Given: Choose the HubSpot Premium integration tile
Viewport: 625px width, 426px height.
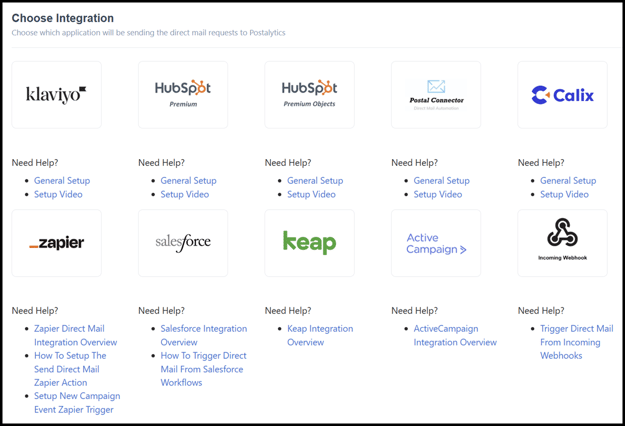Looking at the screenshot, I should click(183, 95).
